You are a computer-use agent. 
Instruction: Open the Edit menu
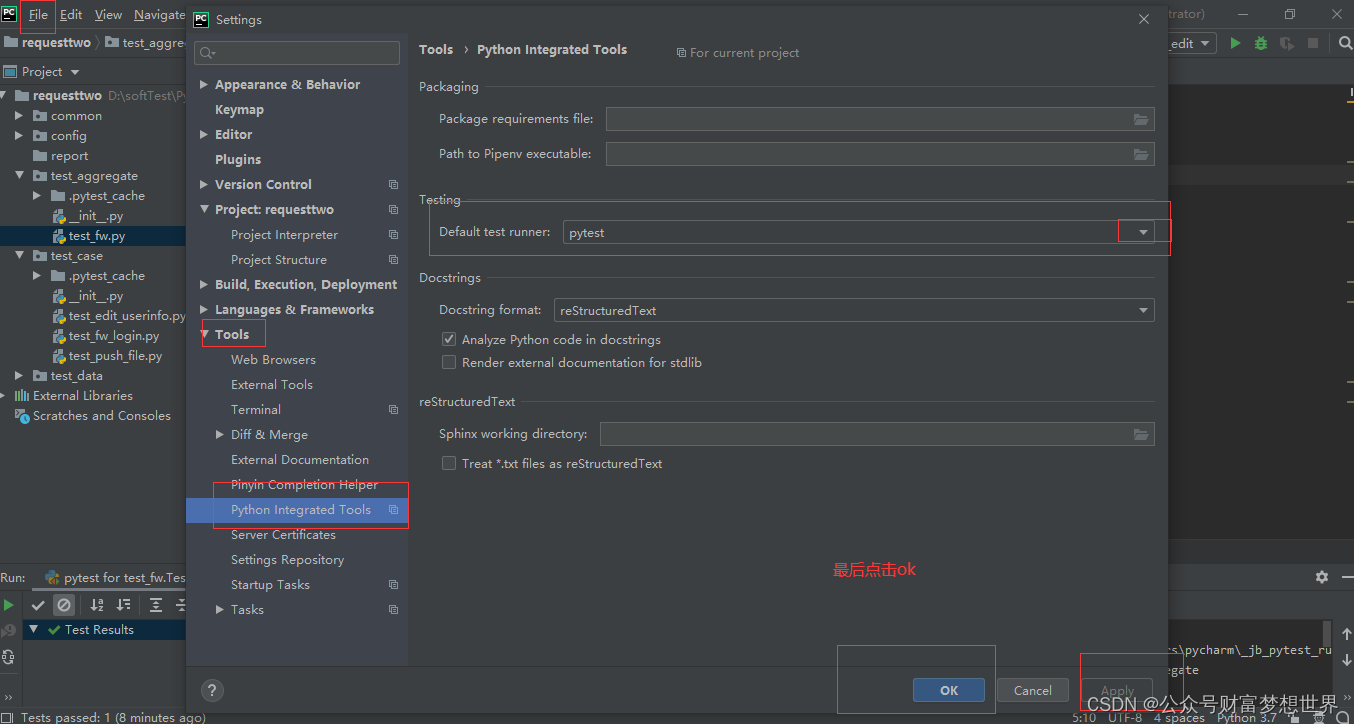tap(71, 15)
